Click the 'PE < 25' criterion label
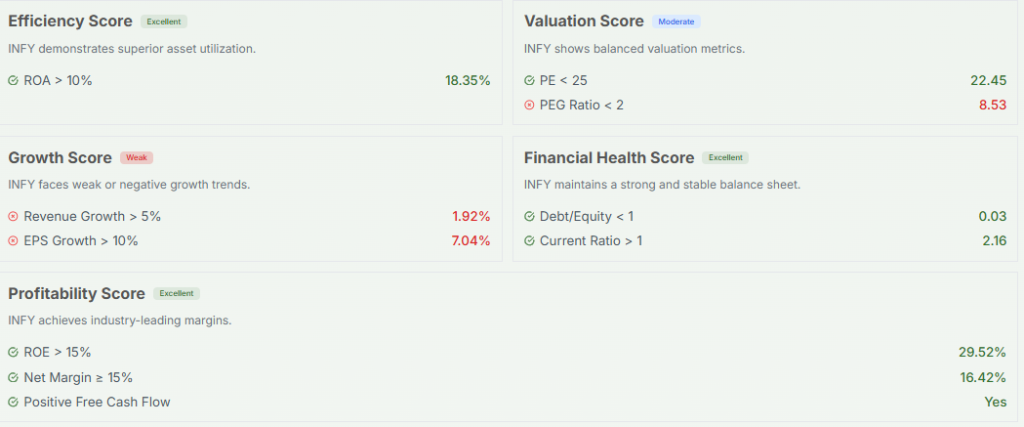The height and width of the screenshot is (427, 1024). pos(564,81)
